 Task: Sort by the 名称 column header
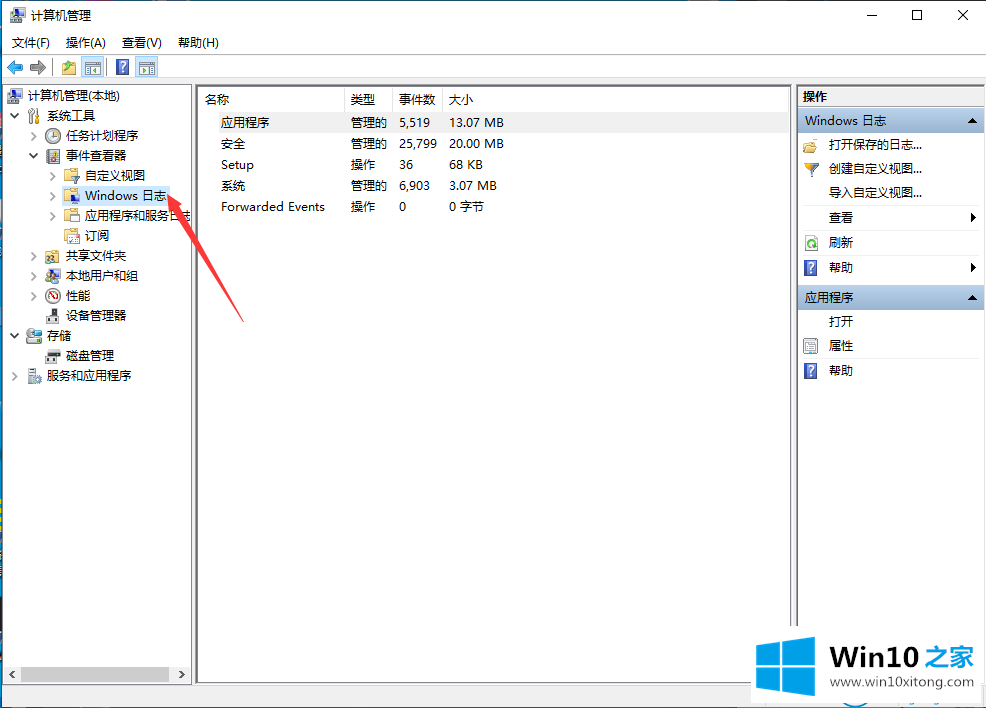[x=272, y=99]
